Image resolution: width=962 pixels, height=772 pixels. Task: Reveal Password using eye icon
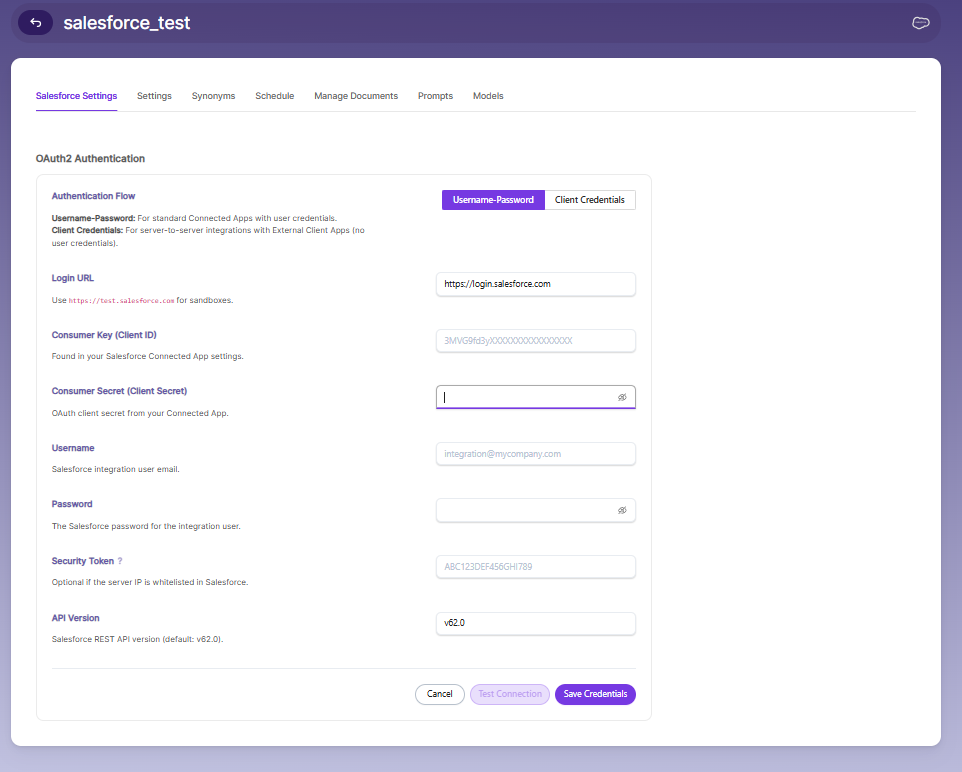(622, 510)
